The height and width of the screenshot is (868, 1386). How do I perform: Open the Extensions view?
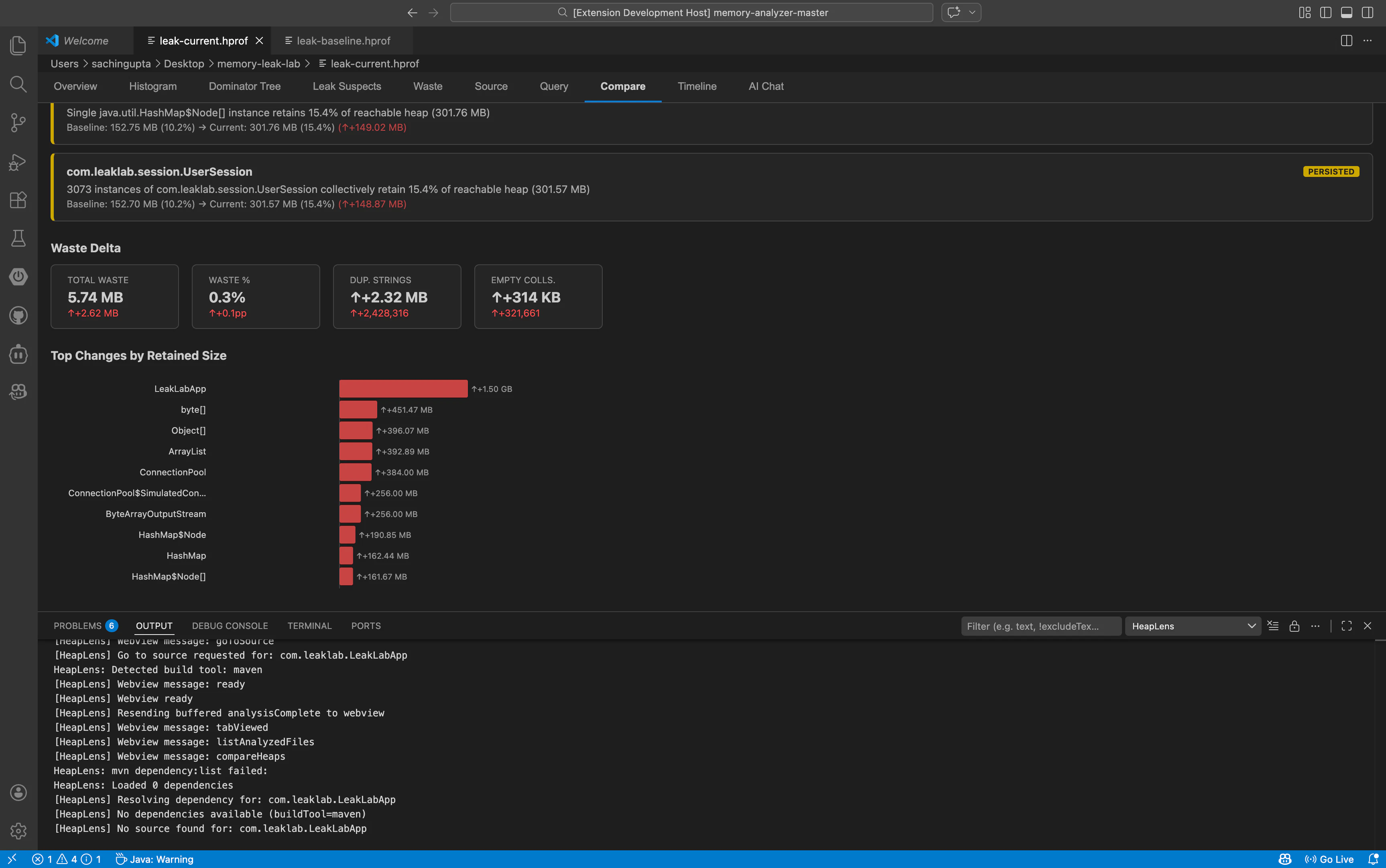(18, 200)
